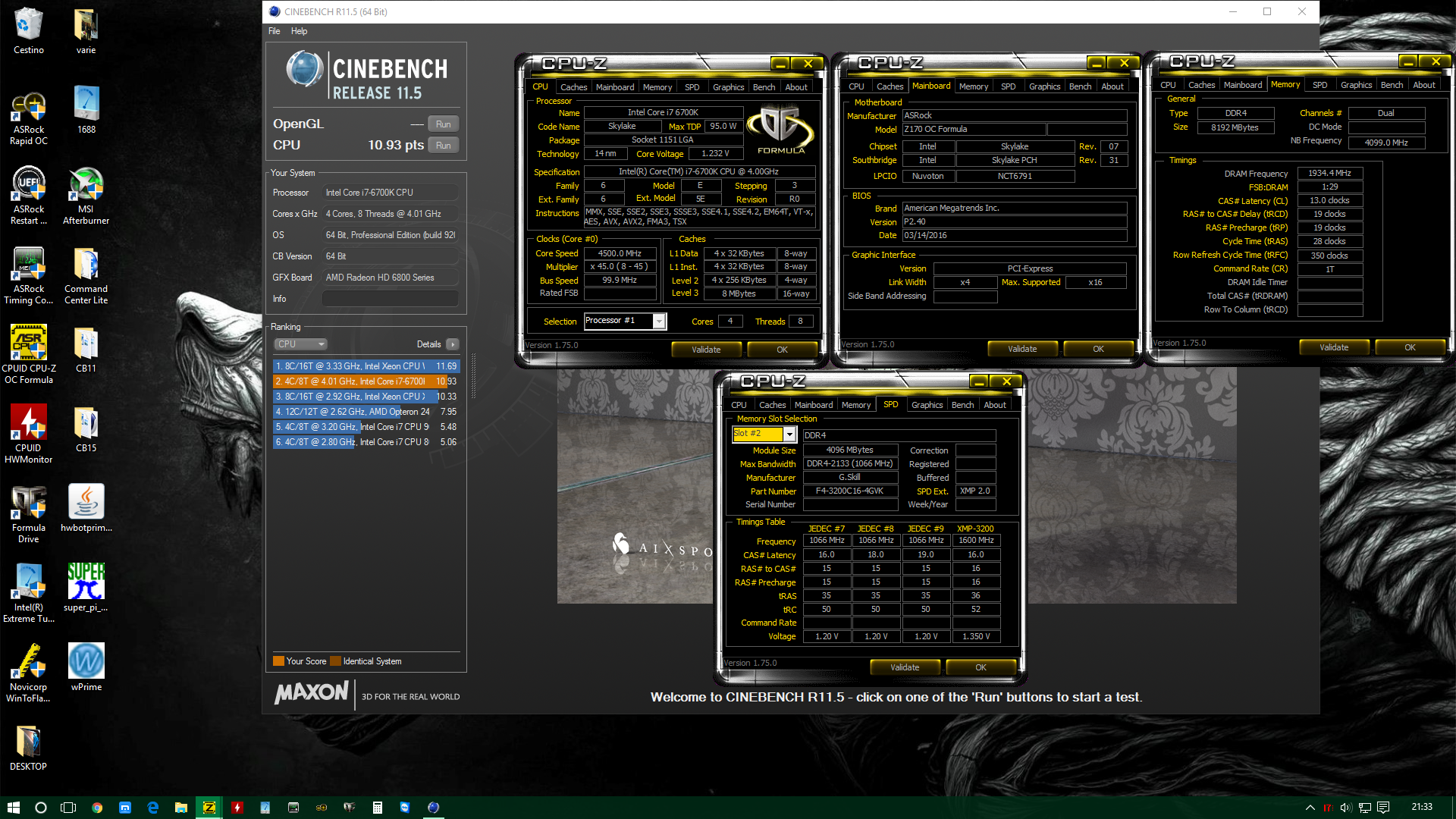Open ASRock Timing Configurator shortcut

[28, 275]
